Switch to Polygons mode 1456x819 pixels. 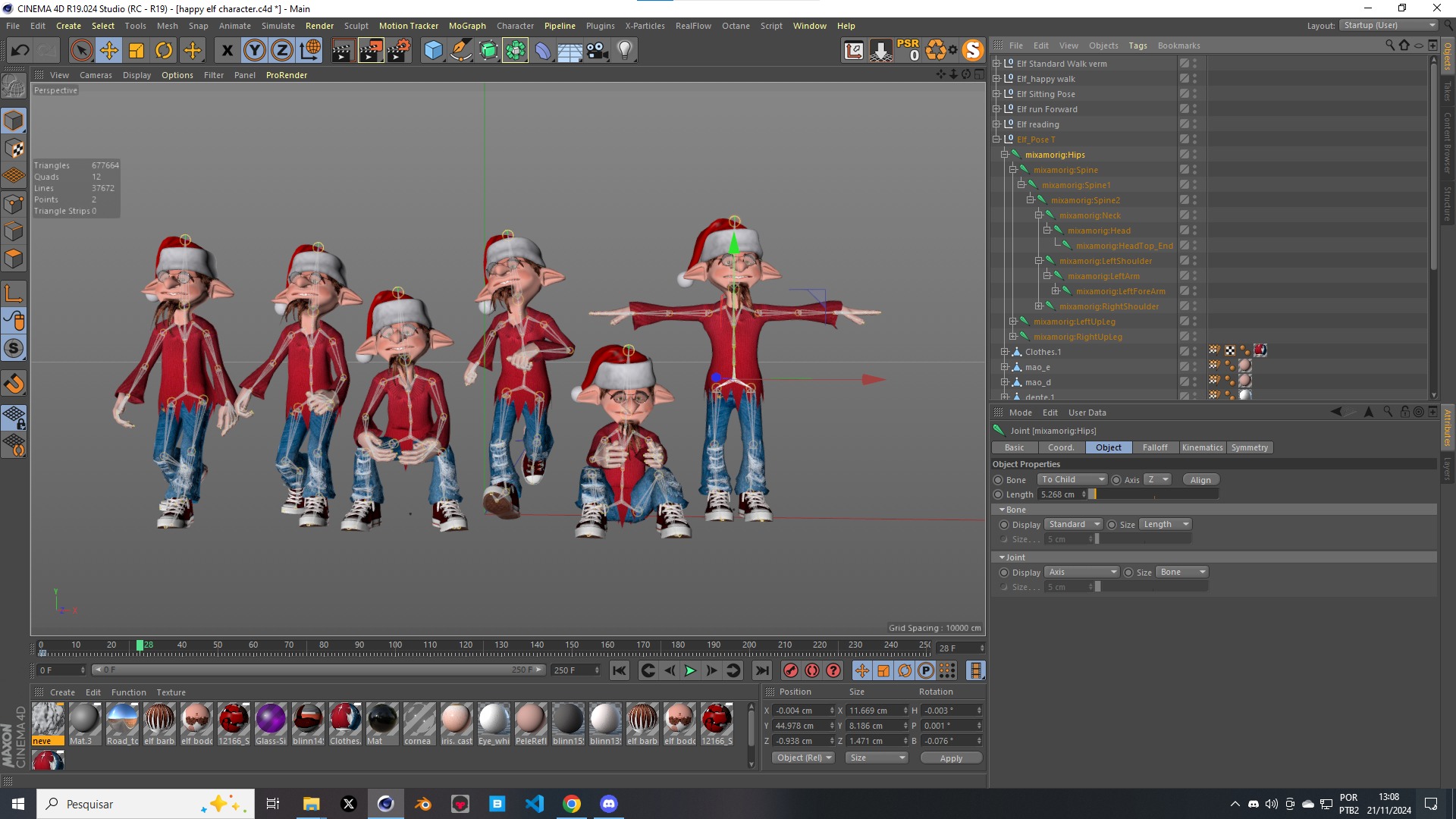coord(14,259)
